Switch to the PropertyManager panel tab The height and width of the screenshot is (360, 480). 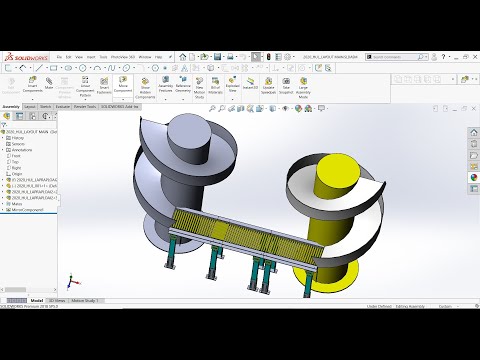pyautogui.click(x=20, y=116)
